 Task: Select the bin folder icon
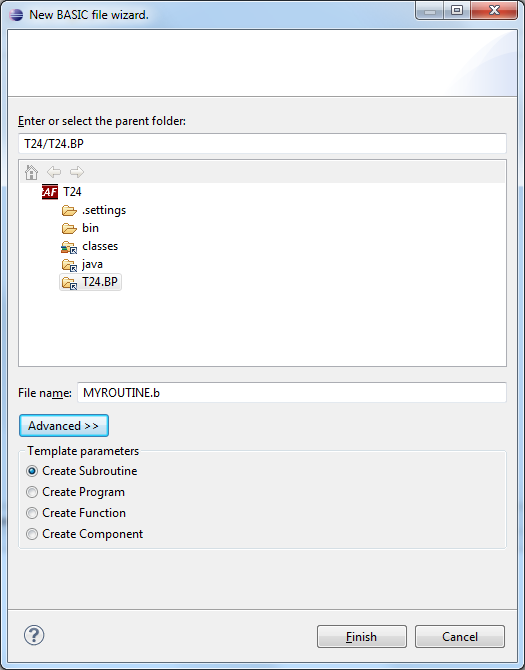tap(69, 228)
